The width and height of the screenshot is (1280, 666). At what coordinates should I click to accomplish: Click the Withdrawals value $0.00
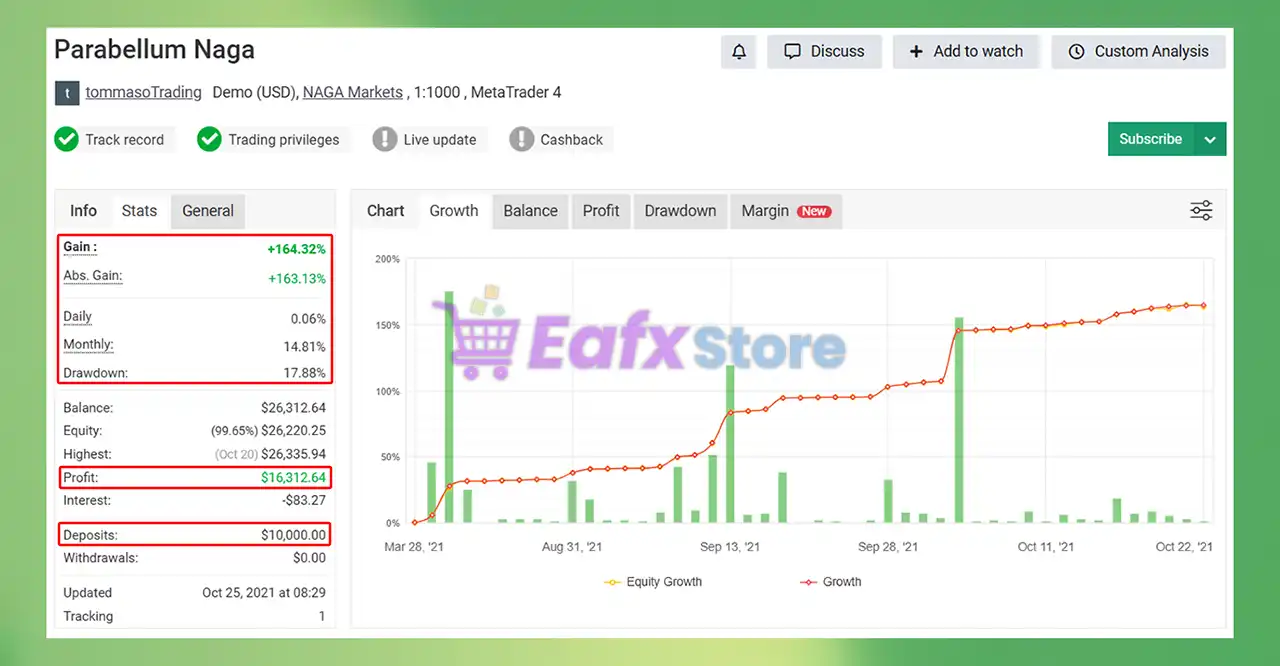(x=310, y=558)
